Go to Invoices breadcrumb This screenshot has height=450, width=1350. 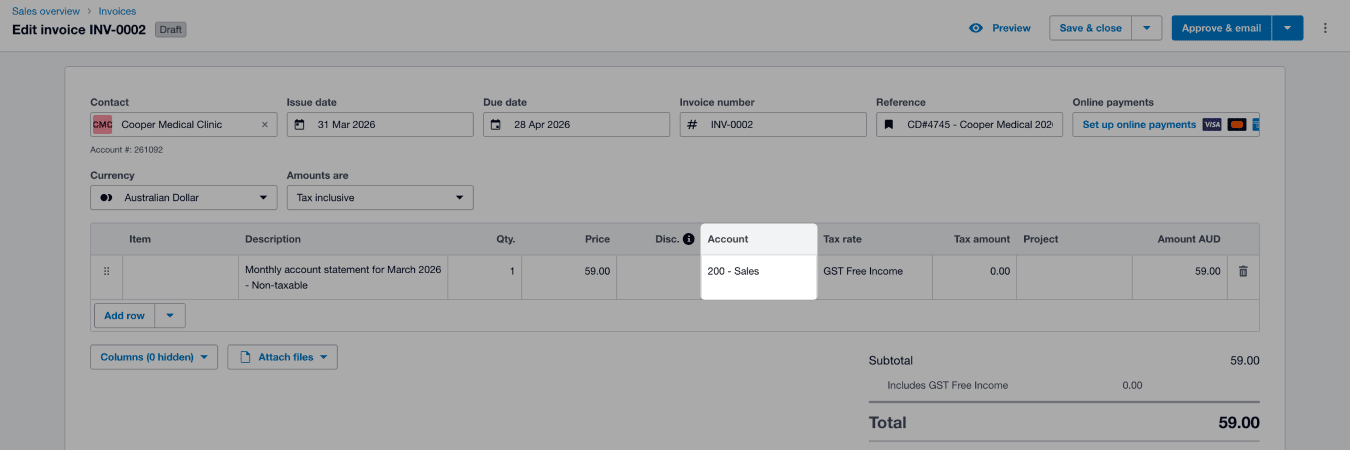(117, 11)
